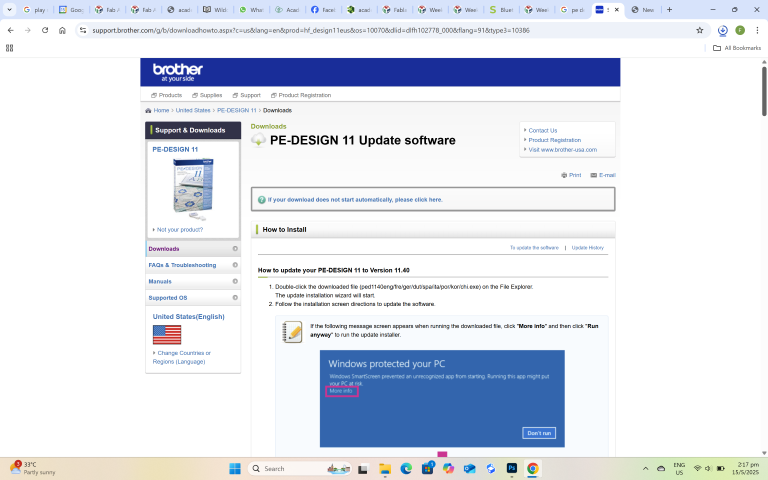
Task: Open weather widget showing 33°C
Action: (32, 468)
